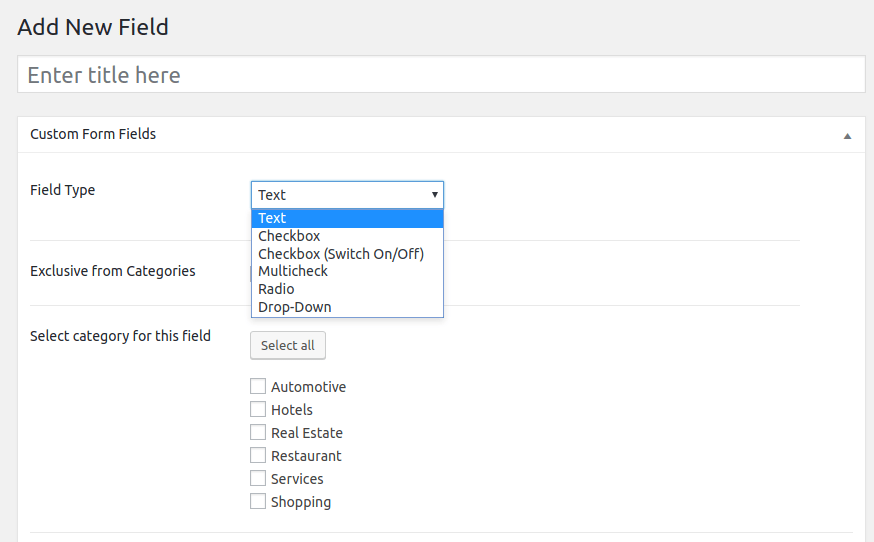Check the Automotive category checkbox
The width and height of the screenshot is (874, 542).
point(258,387)
